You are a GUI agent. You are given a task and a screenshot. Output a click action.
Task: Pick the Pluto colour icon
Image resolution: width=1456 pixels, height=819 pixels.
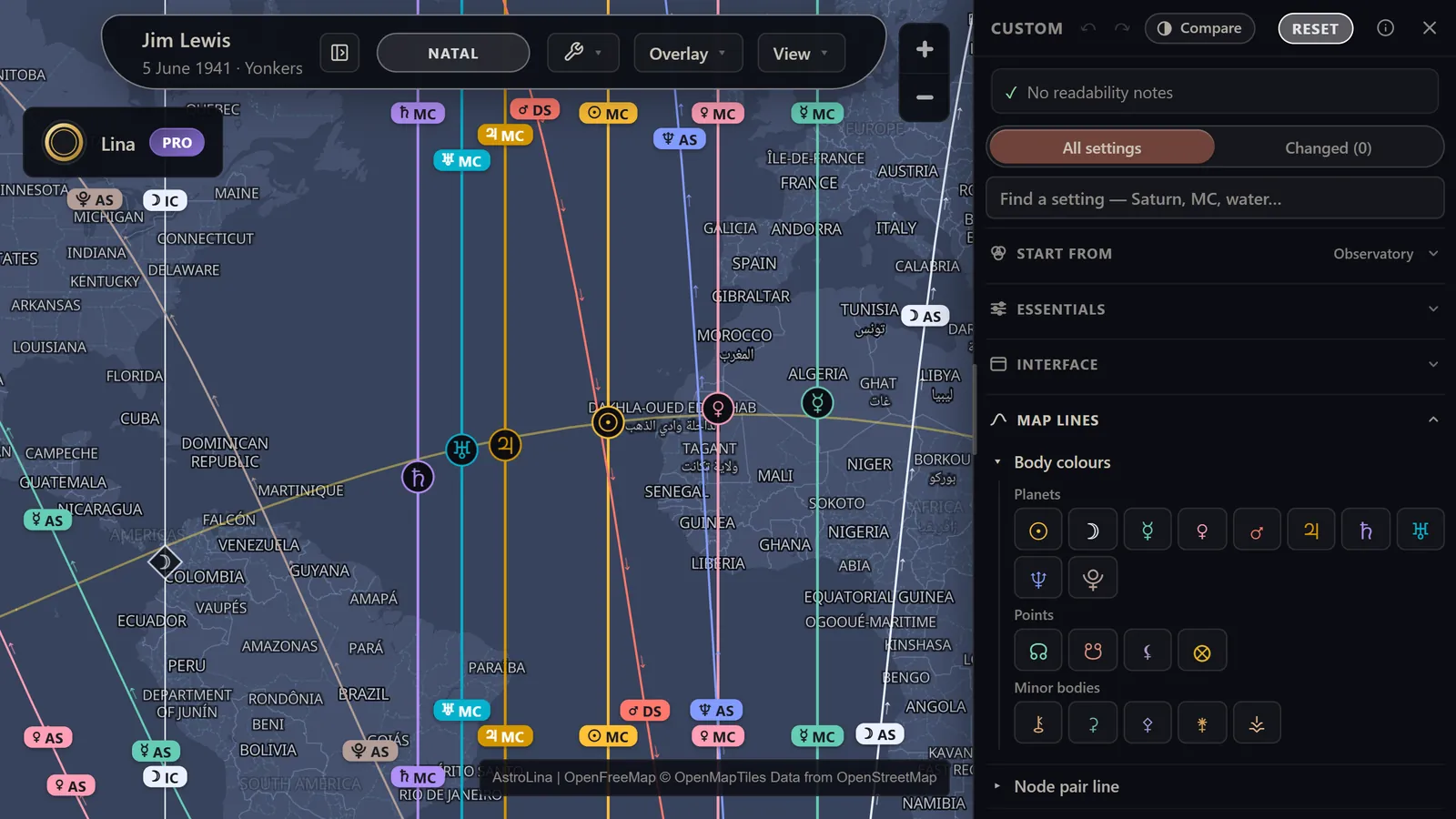(x=1093, y=578)
